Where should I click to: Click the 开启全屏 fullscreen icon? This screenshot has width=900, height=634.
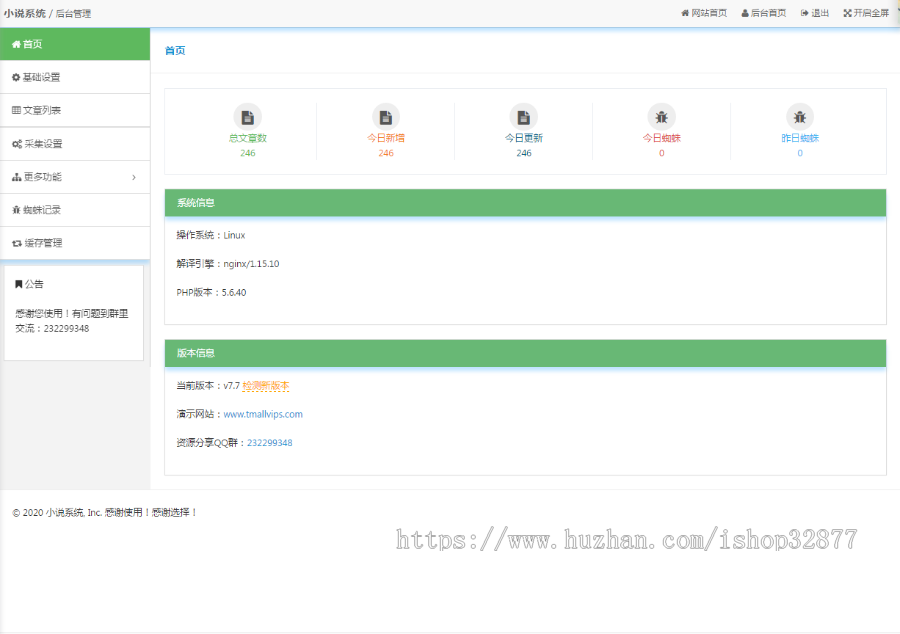coord(847,12)
